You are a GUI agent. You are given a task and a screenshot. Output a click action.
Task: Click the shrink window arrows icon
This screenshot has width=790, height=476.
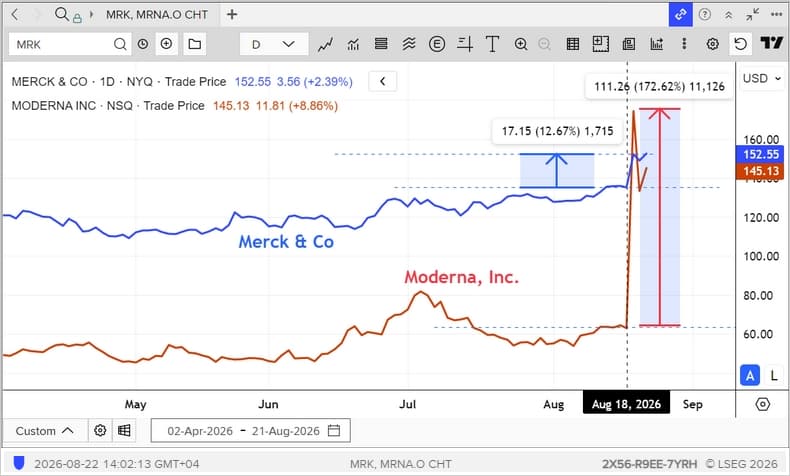[x=752, y=15]
